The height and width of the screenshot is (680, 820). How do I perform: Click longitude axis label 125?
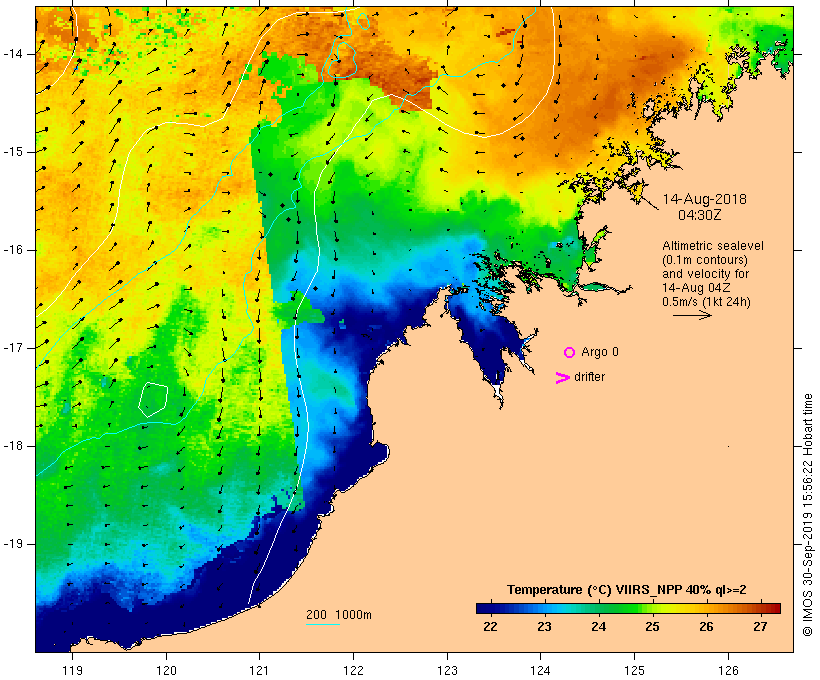click(x=635, y=670)
